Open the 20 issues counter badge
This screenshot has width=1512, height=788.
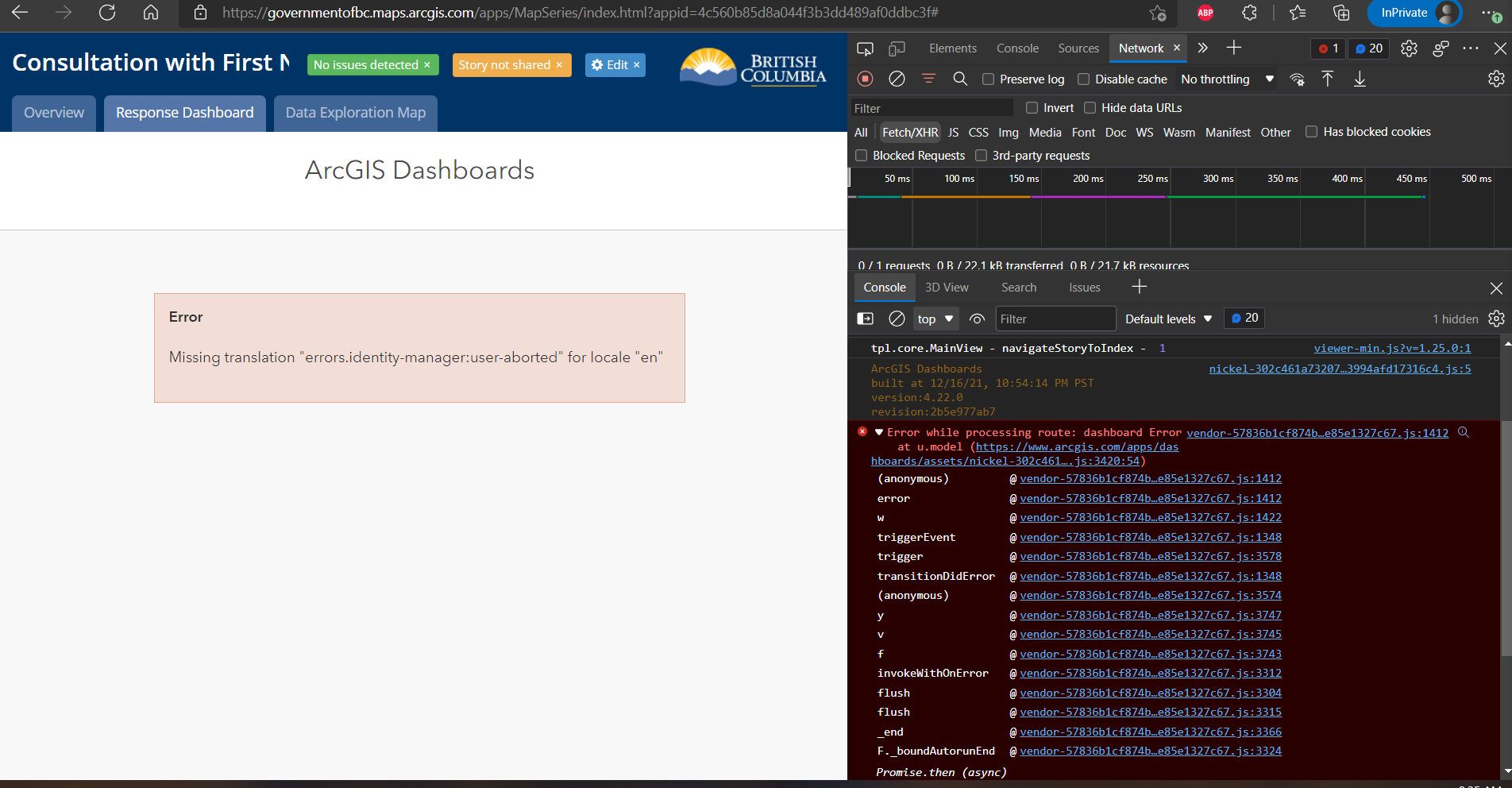point(1369,48)
